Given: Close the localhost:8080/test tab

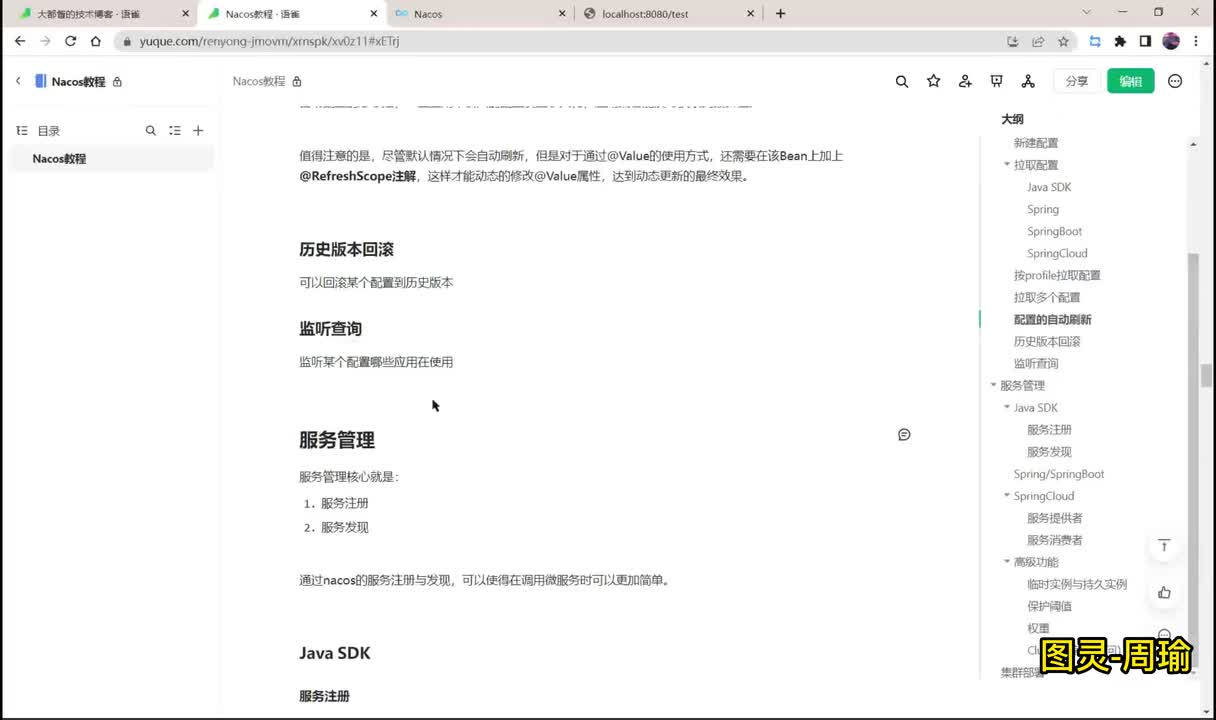Looking at the screenshot, I should pyautogui.click(x=750, y=14).
